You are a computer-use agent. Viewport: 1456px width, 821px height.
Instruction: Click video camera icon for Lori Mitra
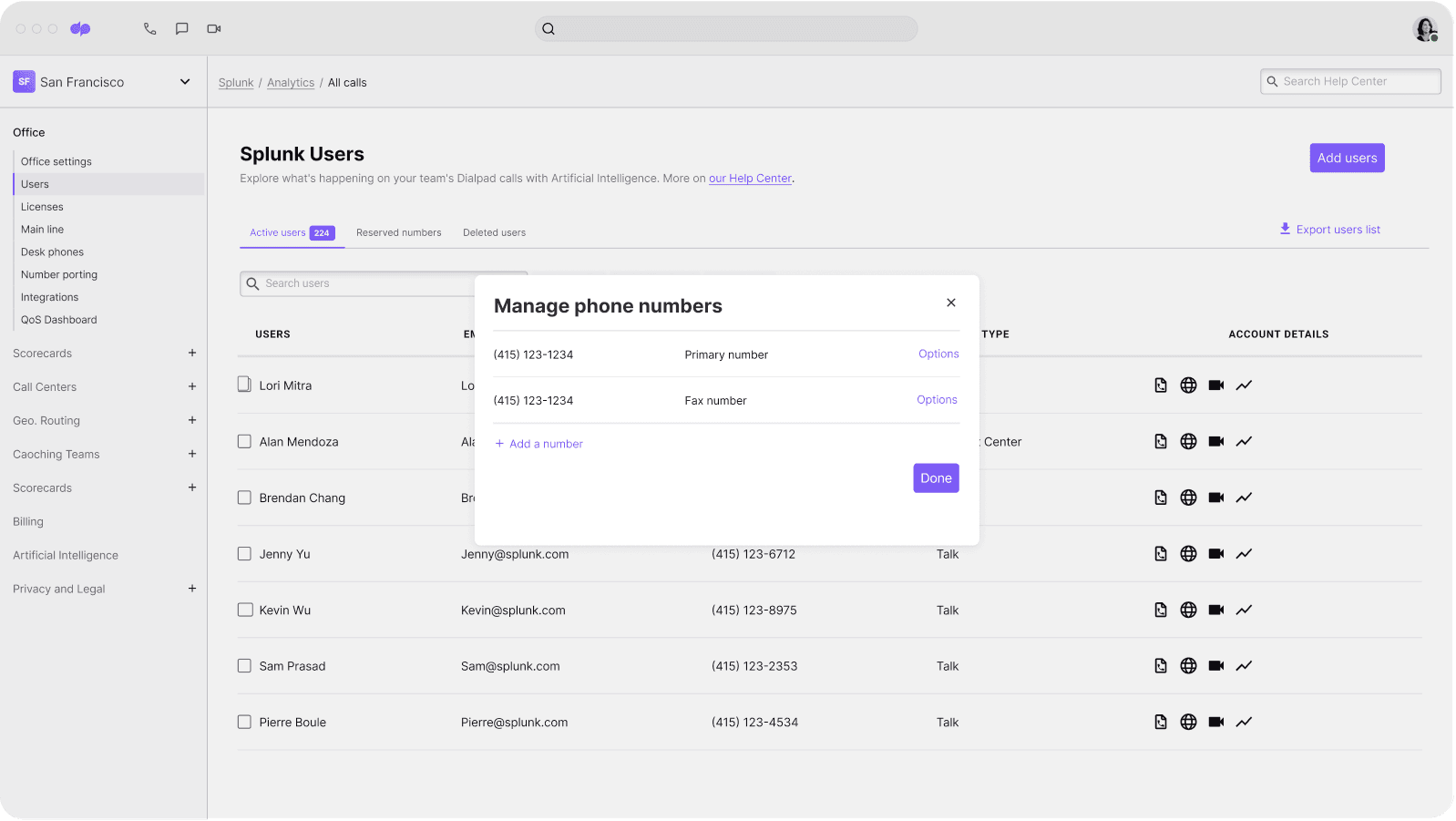pyautogui.click(x=1216, y=385)
